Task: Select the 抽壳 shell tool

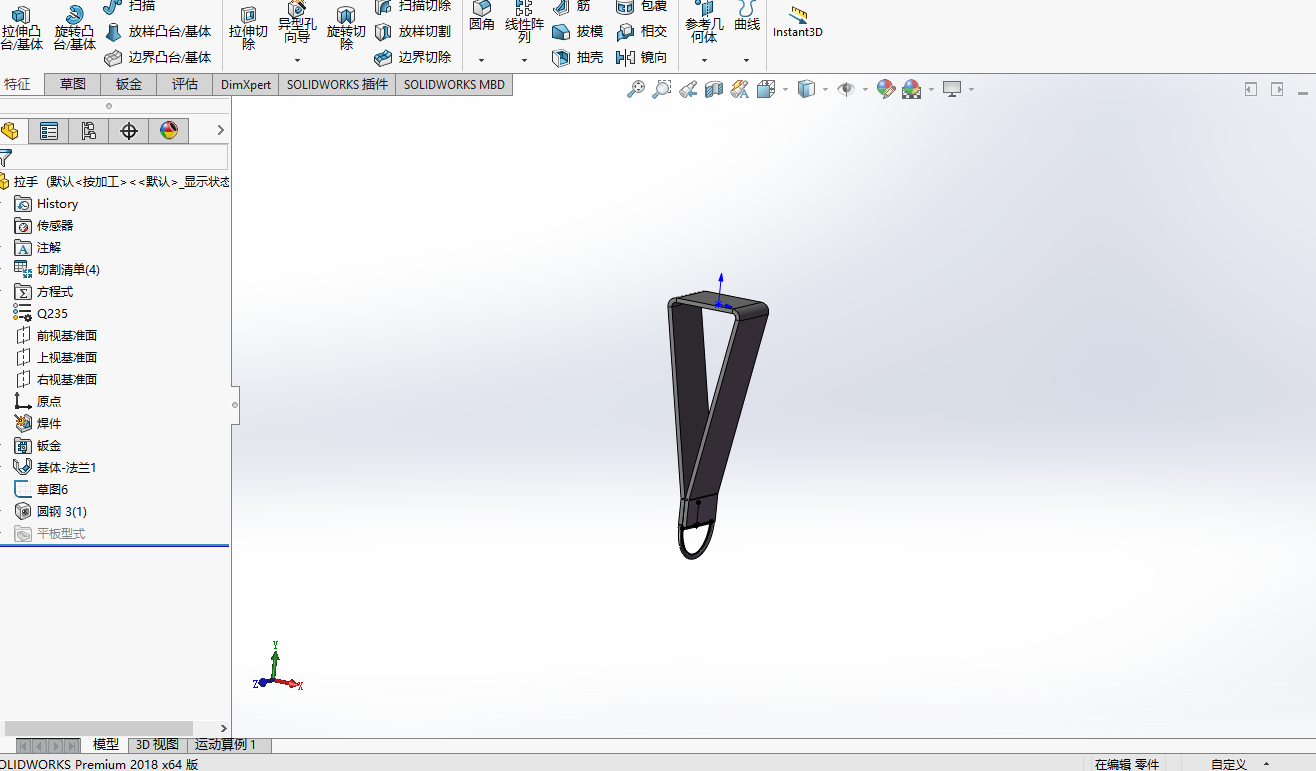Action: coord(577,58)
